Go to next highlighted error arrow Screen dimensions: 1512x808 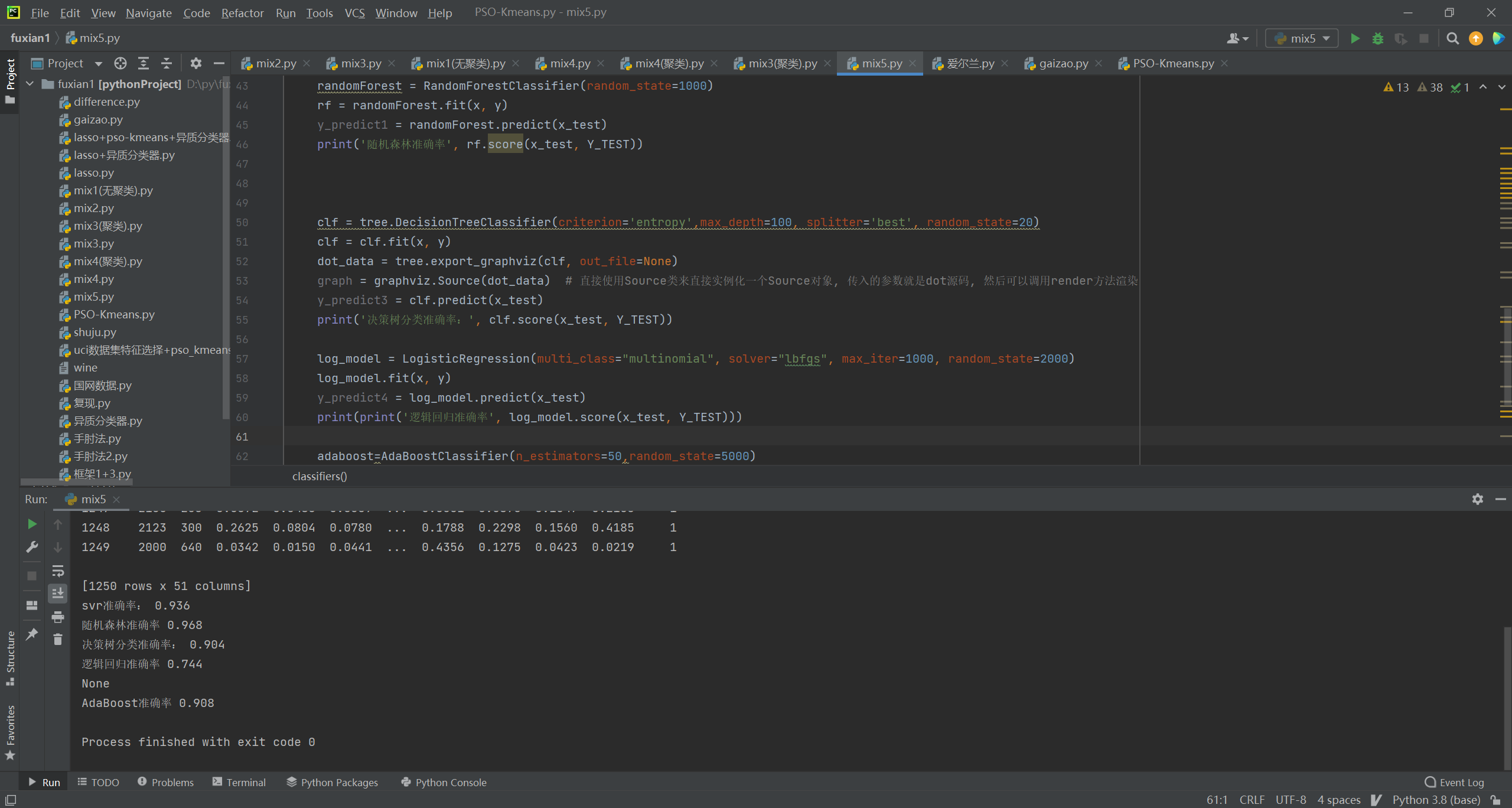pos(1501,87)
